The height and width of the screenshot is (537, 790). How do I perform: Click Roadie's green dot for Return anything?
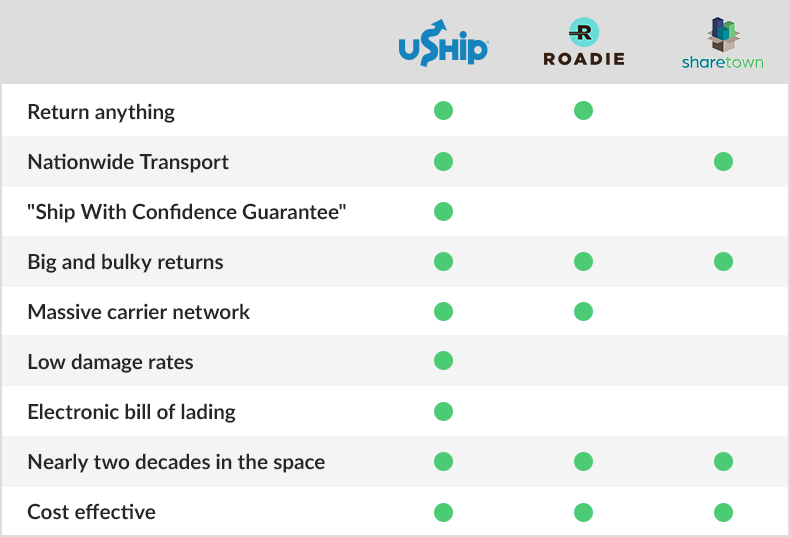pos(583,111)
